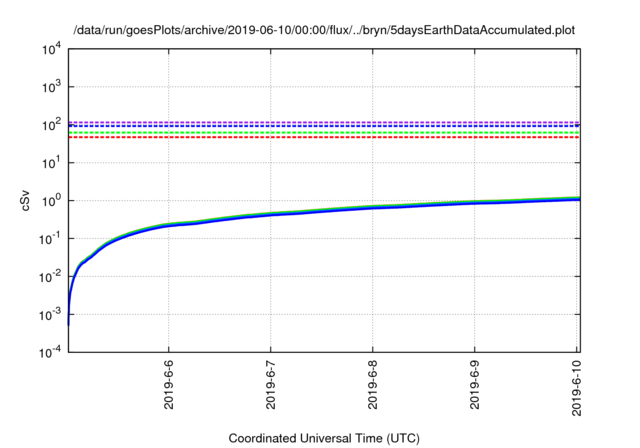The height and width of the screenshot is (448, 640).
Task: Click the 10^2 y-axis tick label
Action: (x=51, y=125)
